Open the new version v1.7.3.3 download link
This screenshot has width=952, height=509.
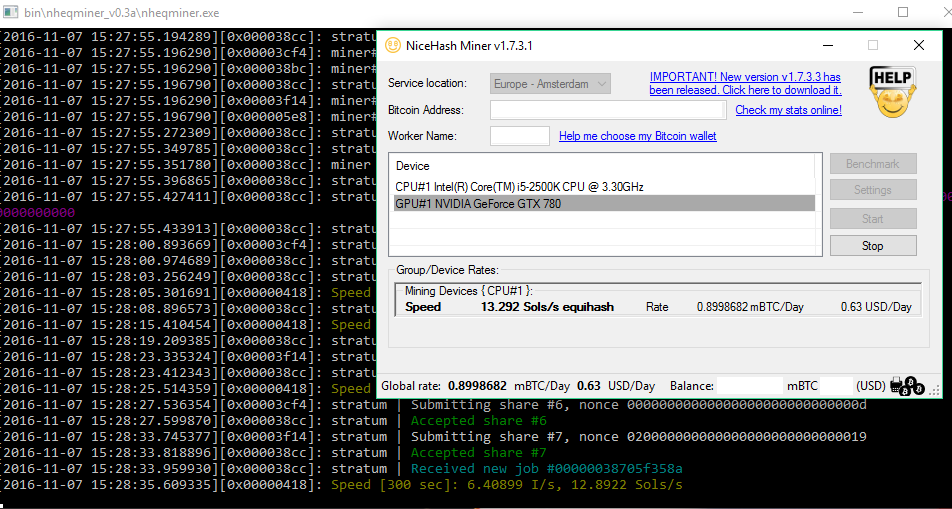[745, 84]
